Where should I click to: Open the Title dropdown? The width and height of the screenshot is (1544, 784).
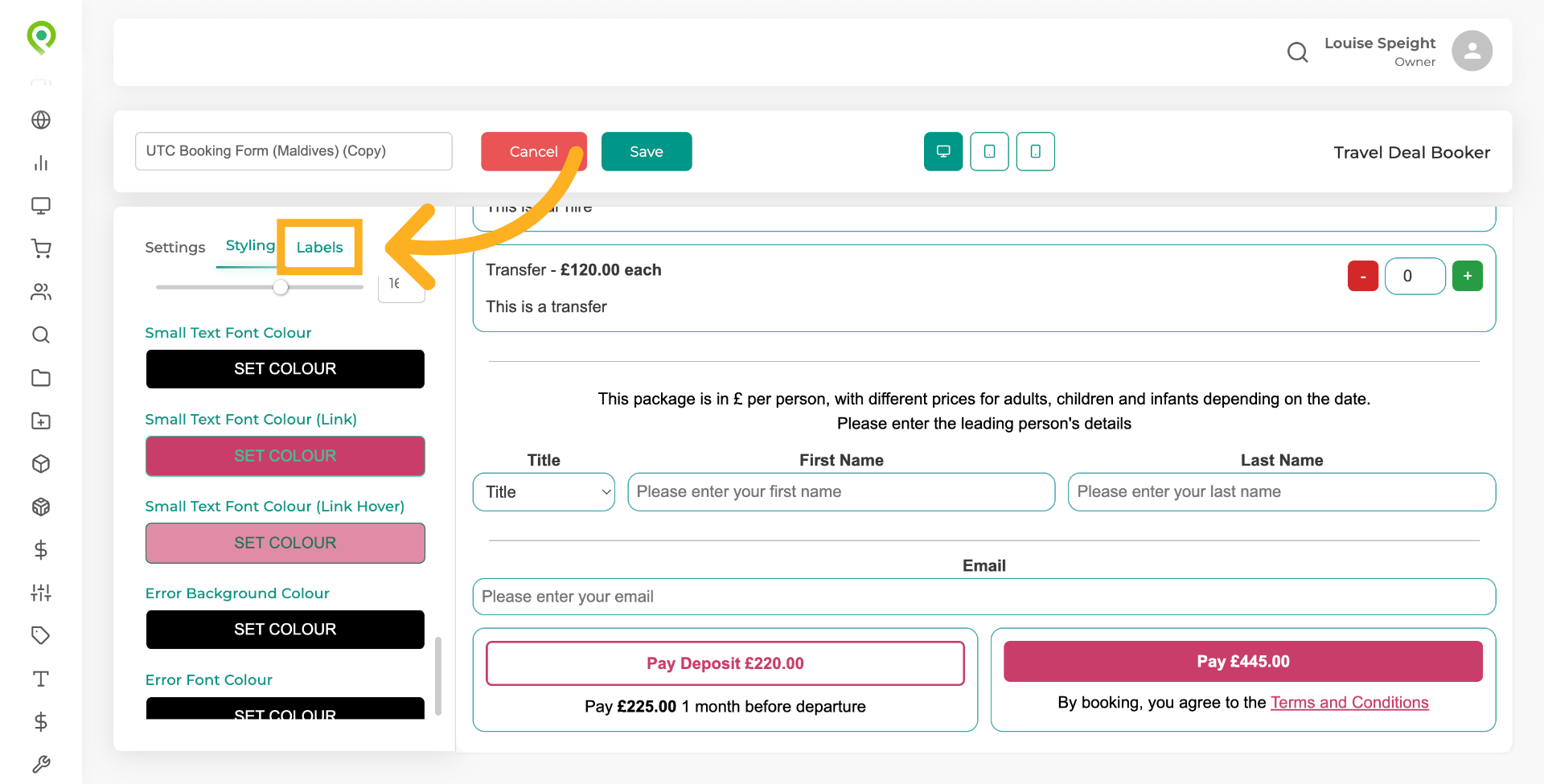point(544,491)
